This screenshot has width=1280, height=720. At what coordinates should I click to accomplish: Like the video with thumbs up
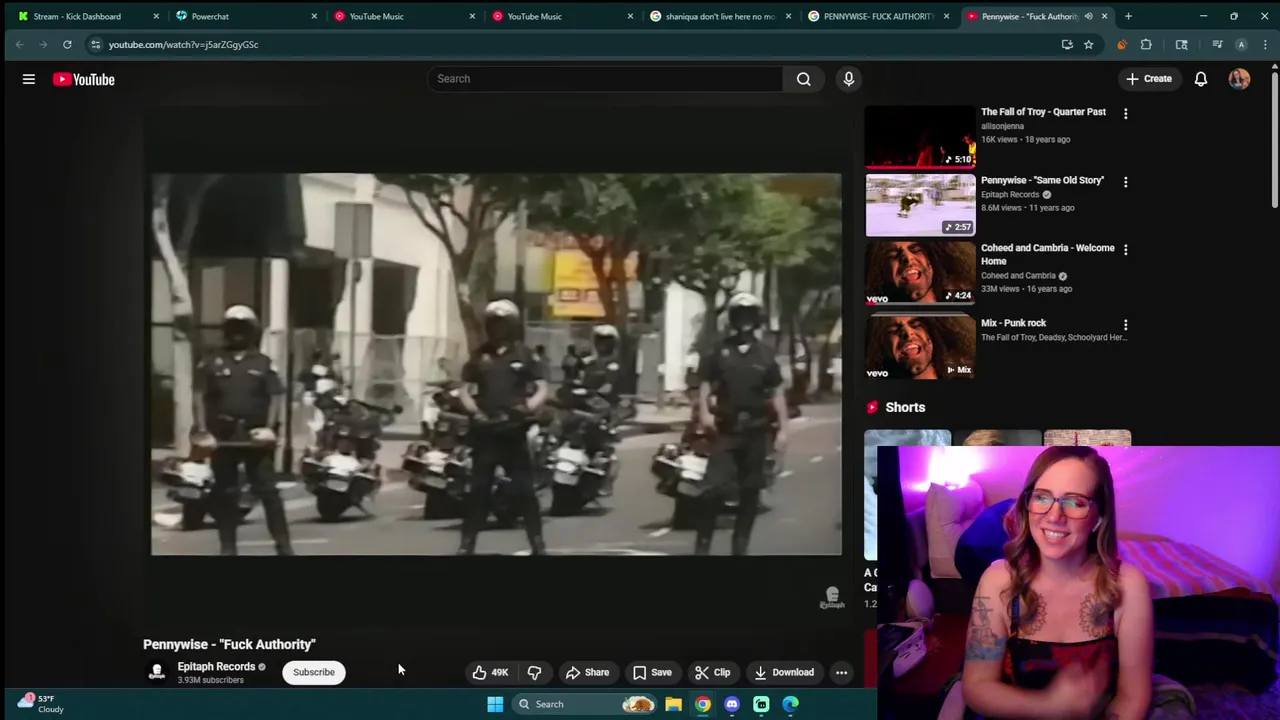coord(490,672)
